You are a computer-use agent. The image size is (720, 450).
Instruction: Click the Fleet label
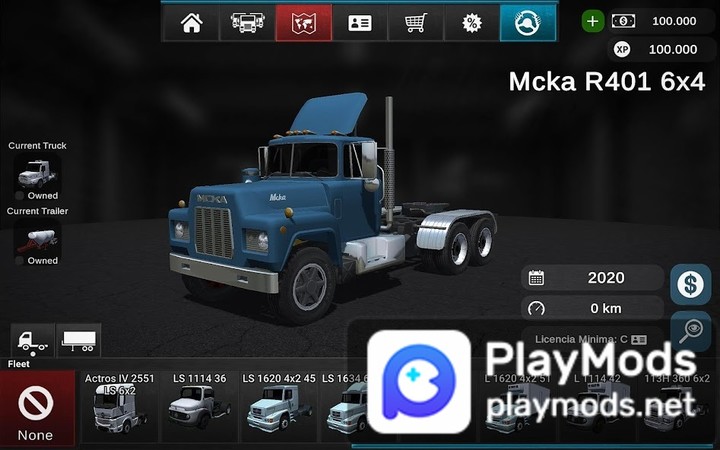coord(18,364)
